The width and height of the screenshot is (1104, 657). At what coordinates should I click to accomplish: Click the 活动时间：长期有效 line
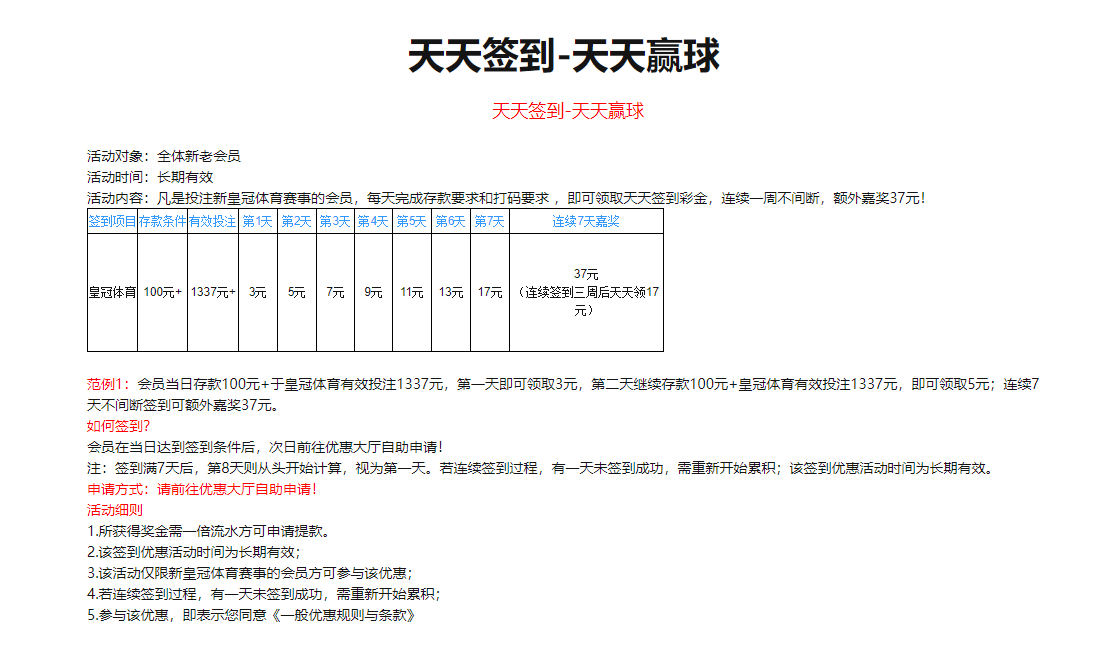150,177
